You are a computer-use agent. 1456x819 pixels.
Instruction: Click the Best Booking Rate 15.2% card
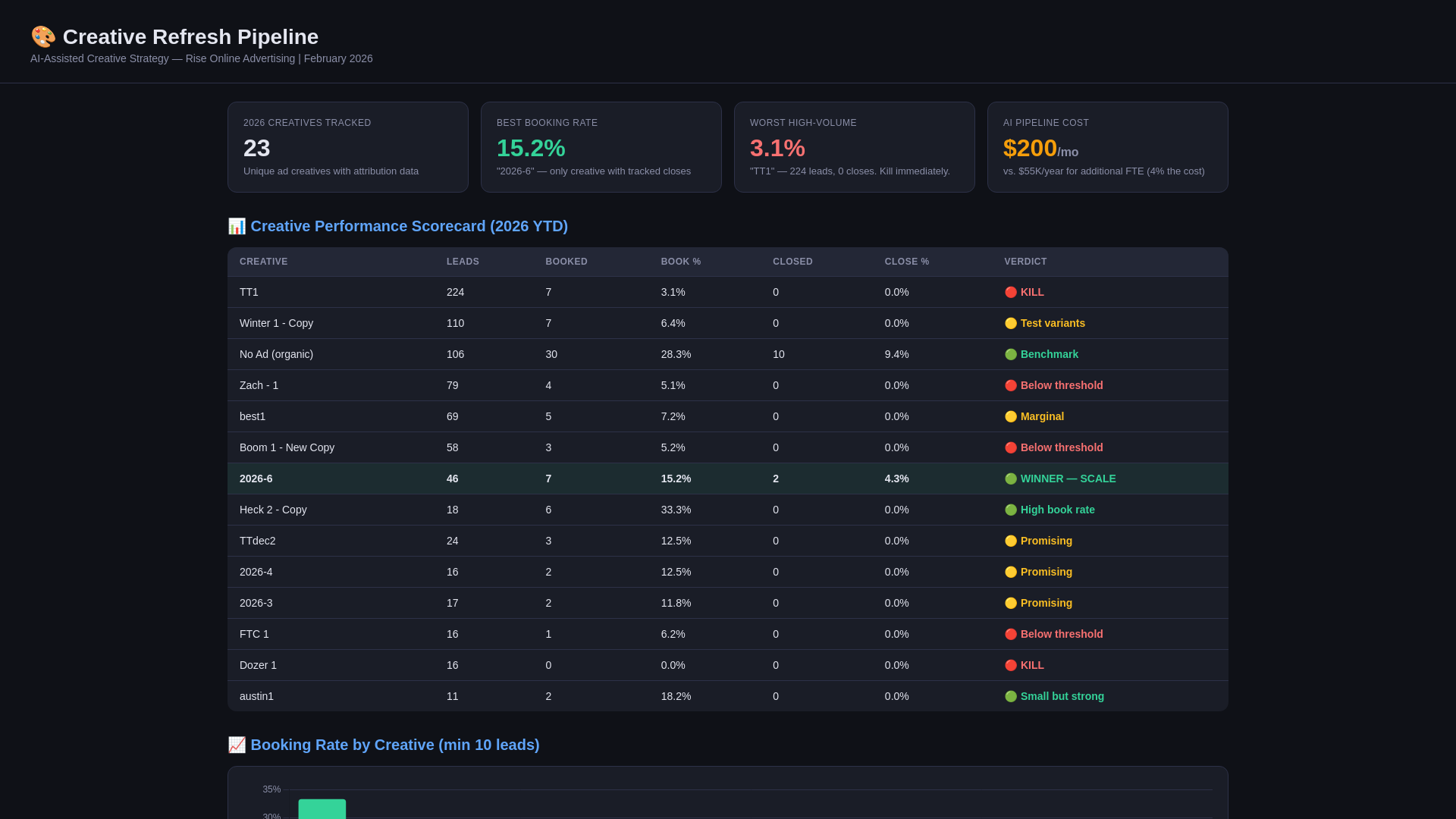601,147
